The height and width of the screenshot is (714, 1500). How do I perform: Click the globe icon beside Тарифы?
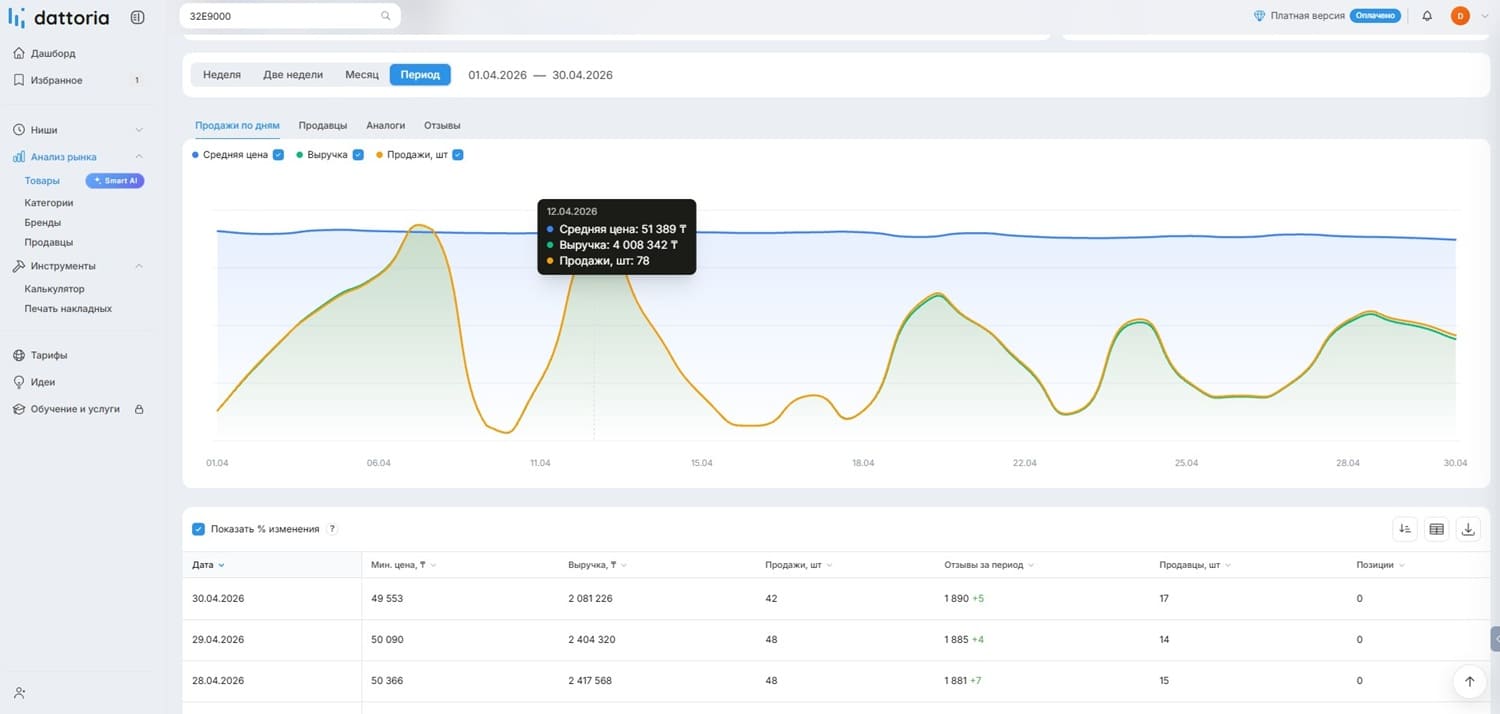[x=19, y=355]
